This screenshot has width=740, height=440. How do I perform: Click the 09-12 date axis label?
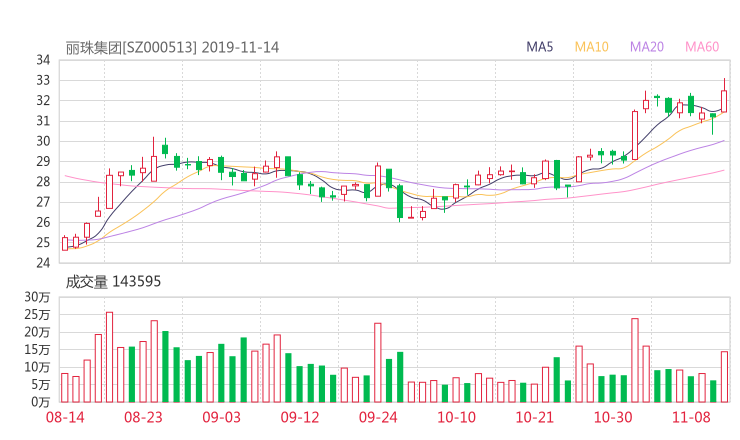(x=300, y=417)
